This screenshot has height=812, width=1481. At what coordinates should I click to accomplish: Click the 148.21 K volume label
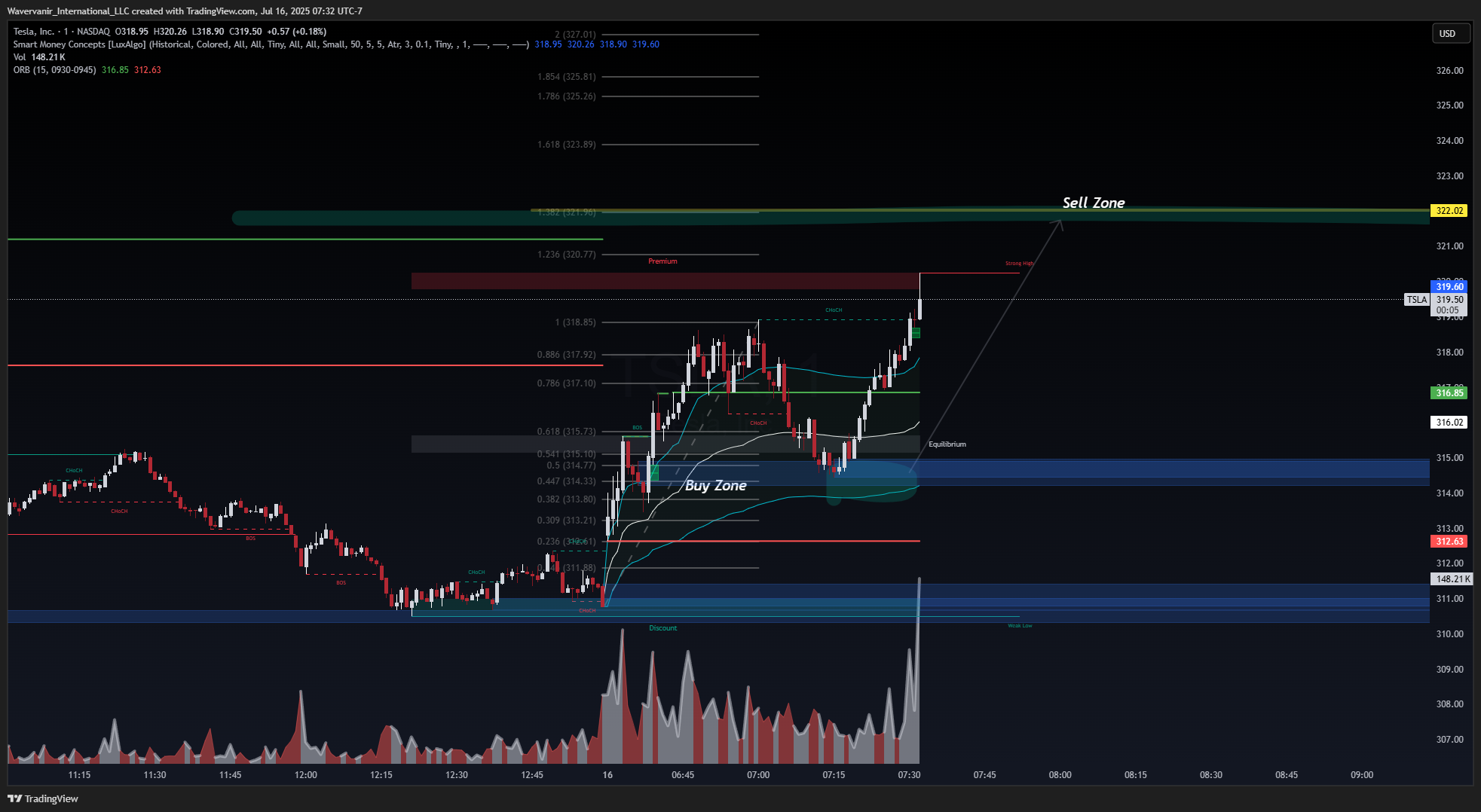[1452, 579]
